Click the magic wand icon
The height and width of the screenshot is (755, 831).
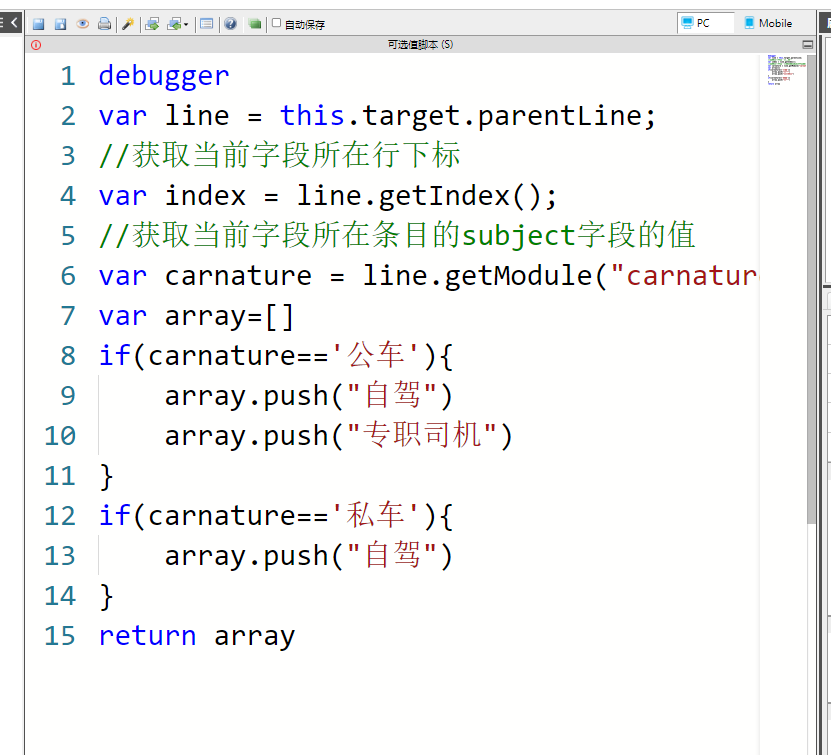point(128,24)
